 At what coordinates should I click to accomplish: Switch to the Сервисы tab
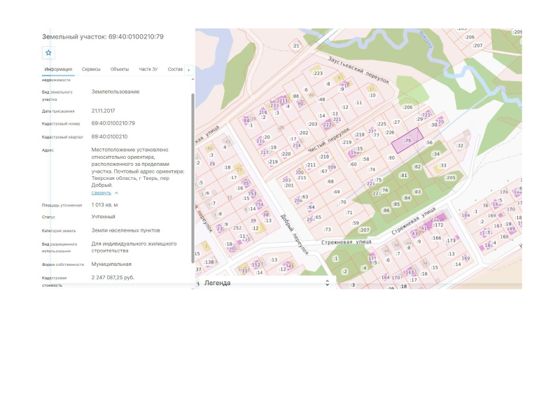91,69
